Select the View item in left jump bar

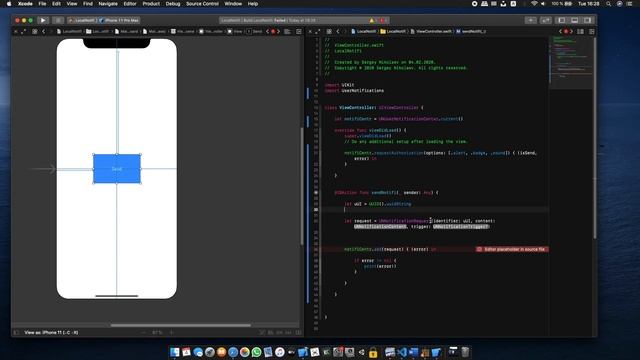(x=235, y=31)
